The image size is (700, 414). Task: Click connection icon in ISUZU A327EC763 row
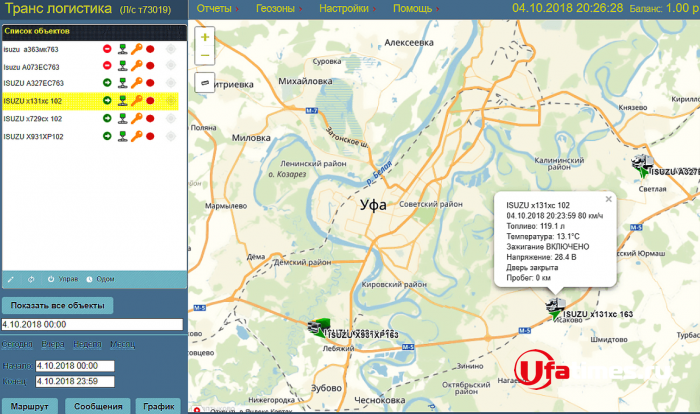click(x=122, y=83)
